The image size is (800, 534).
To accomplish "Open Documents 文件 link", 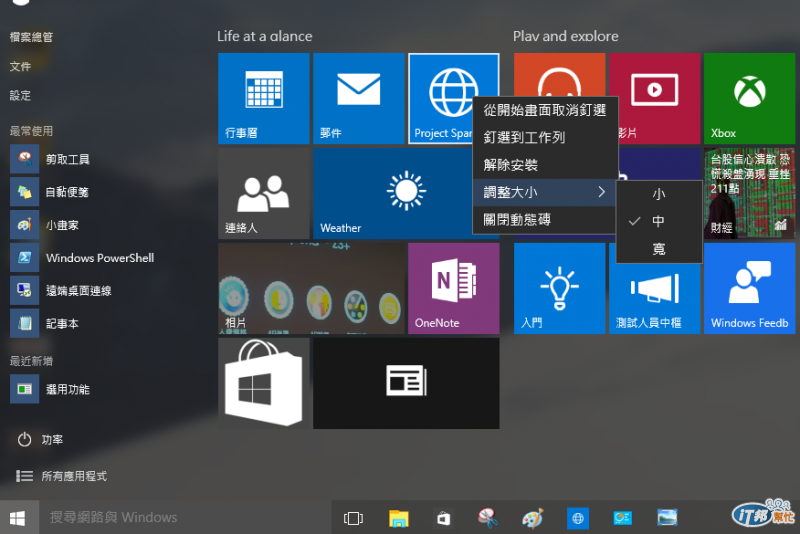I will click(20, 66).
